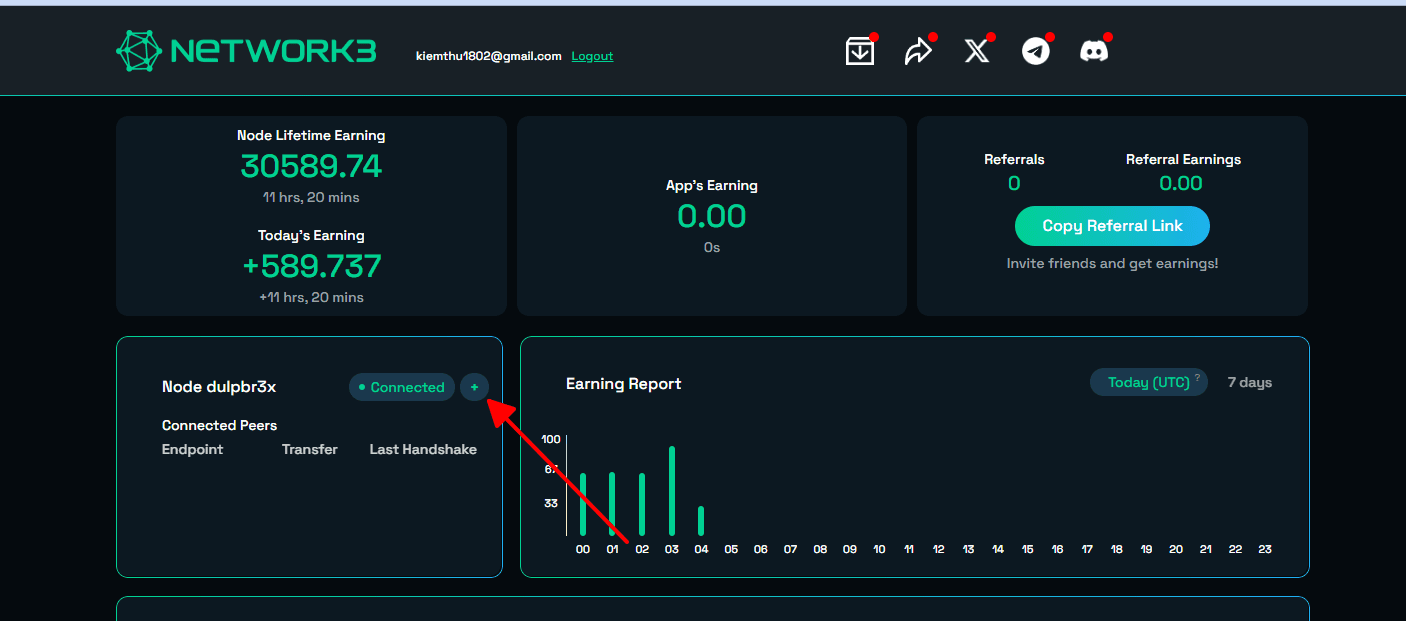Click the question mark next to Today (UTC)
1406x621 pixels.
coord(1197,377)
